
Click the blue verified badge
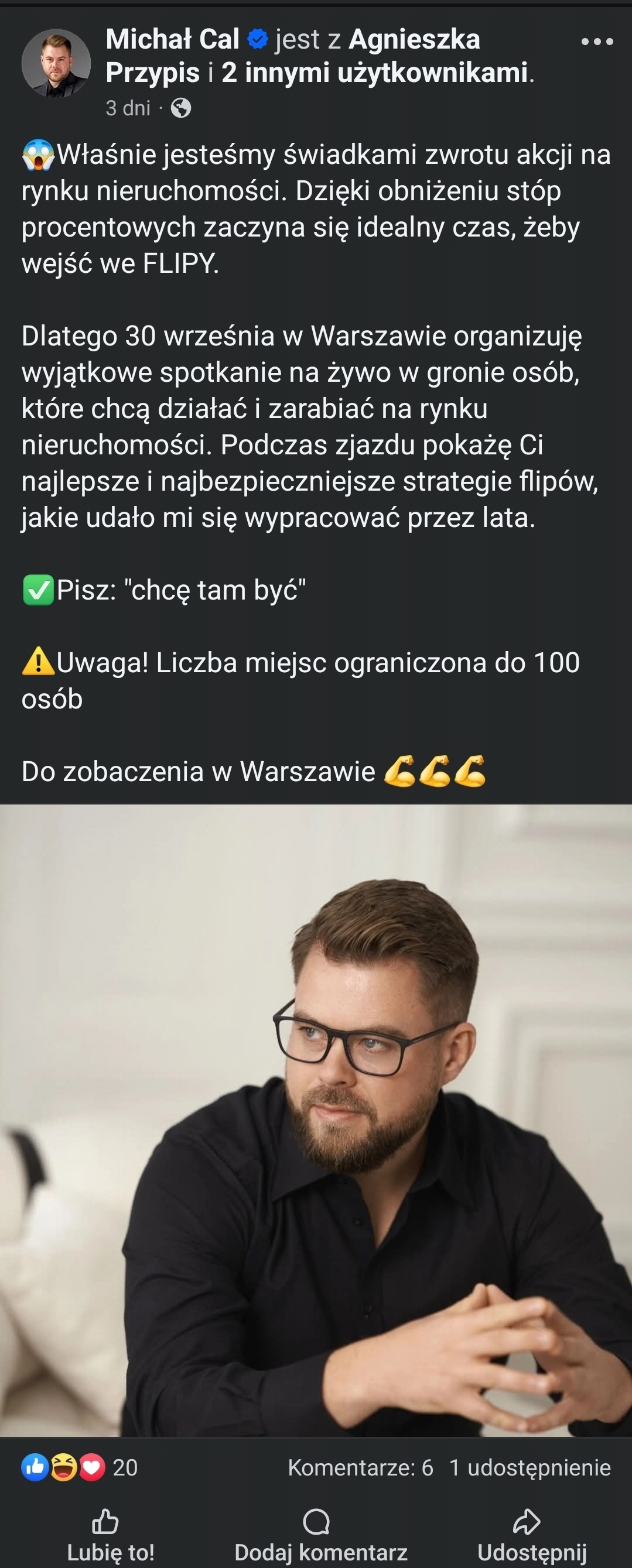[x=258, y=40]
